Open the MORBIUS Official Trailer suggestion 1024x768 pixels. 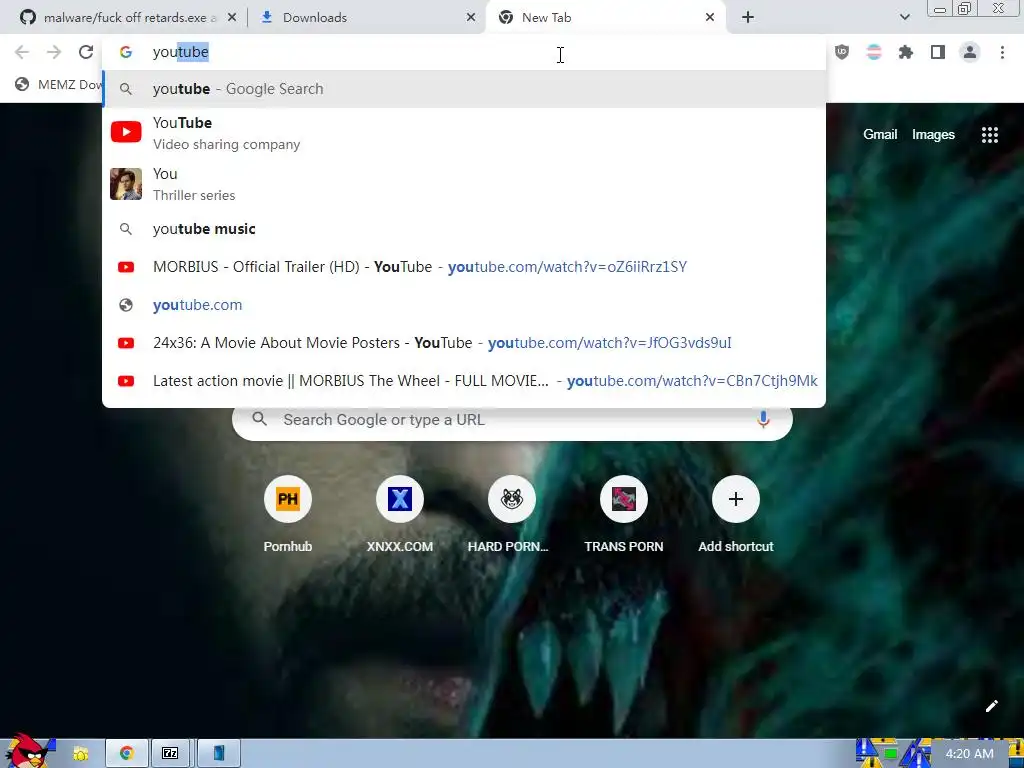[x=464, y=267]
